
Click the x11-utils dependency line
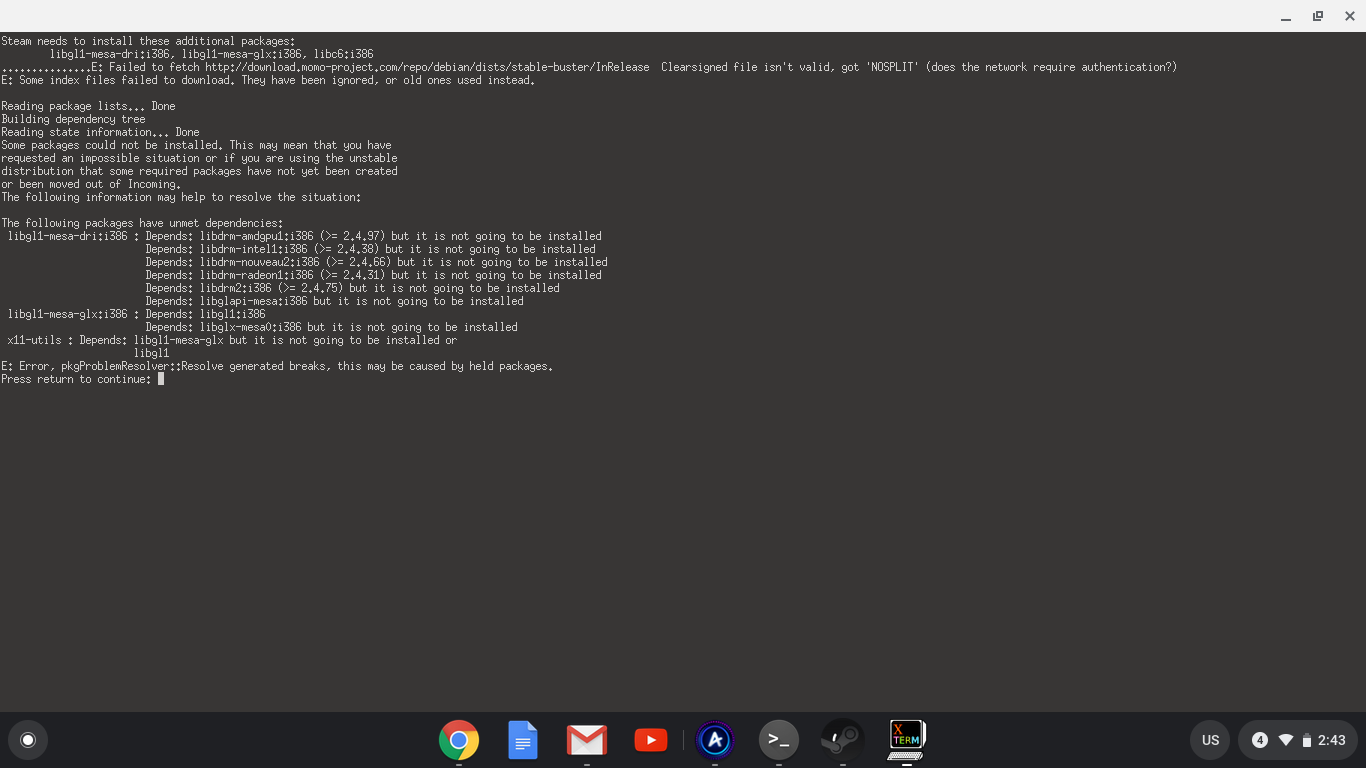(232, 340)
